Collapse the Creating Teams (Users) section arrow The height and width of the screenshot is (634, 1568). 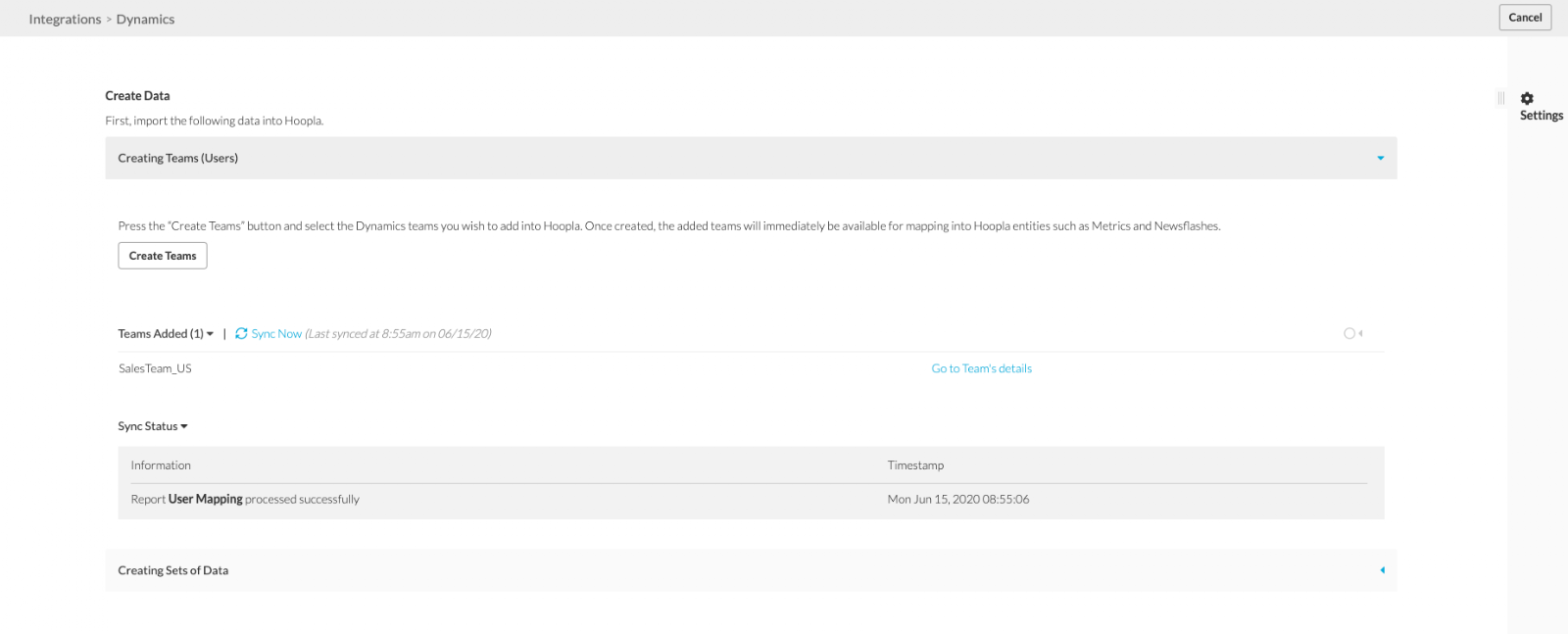point(1380,158)
